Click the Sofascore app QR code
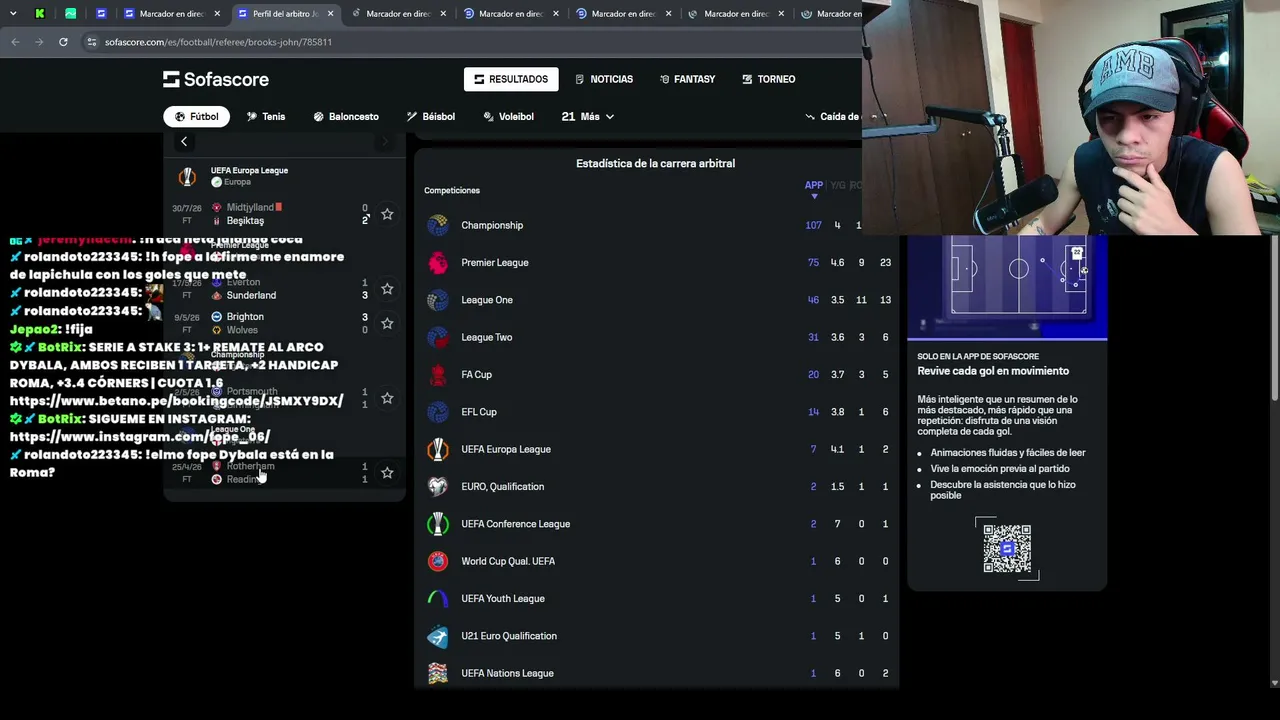 point(1007,548)
